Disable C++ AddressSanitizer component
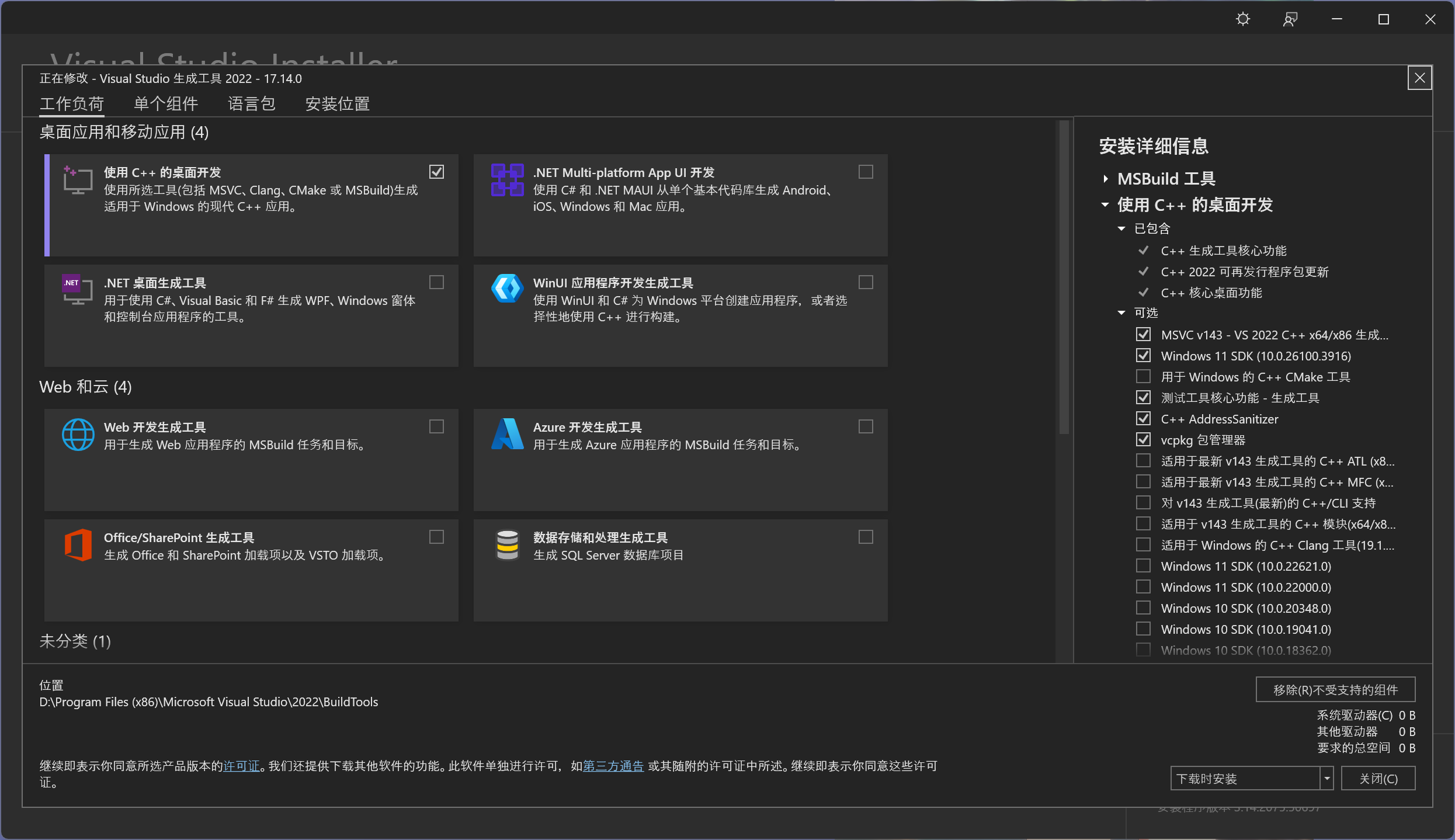Viewport: 1455px width, 840px height. tap(1143, 418)
